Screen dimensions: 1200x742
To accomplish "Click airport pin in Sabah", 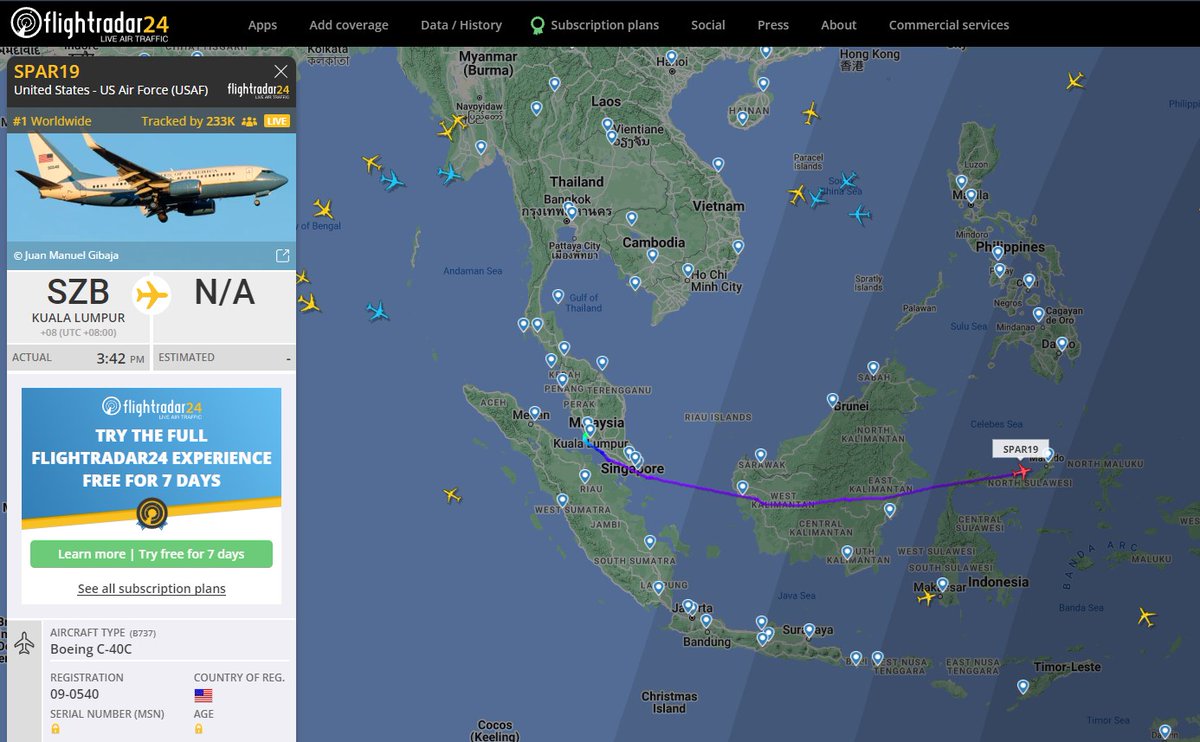I will (873, 368).
